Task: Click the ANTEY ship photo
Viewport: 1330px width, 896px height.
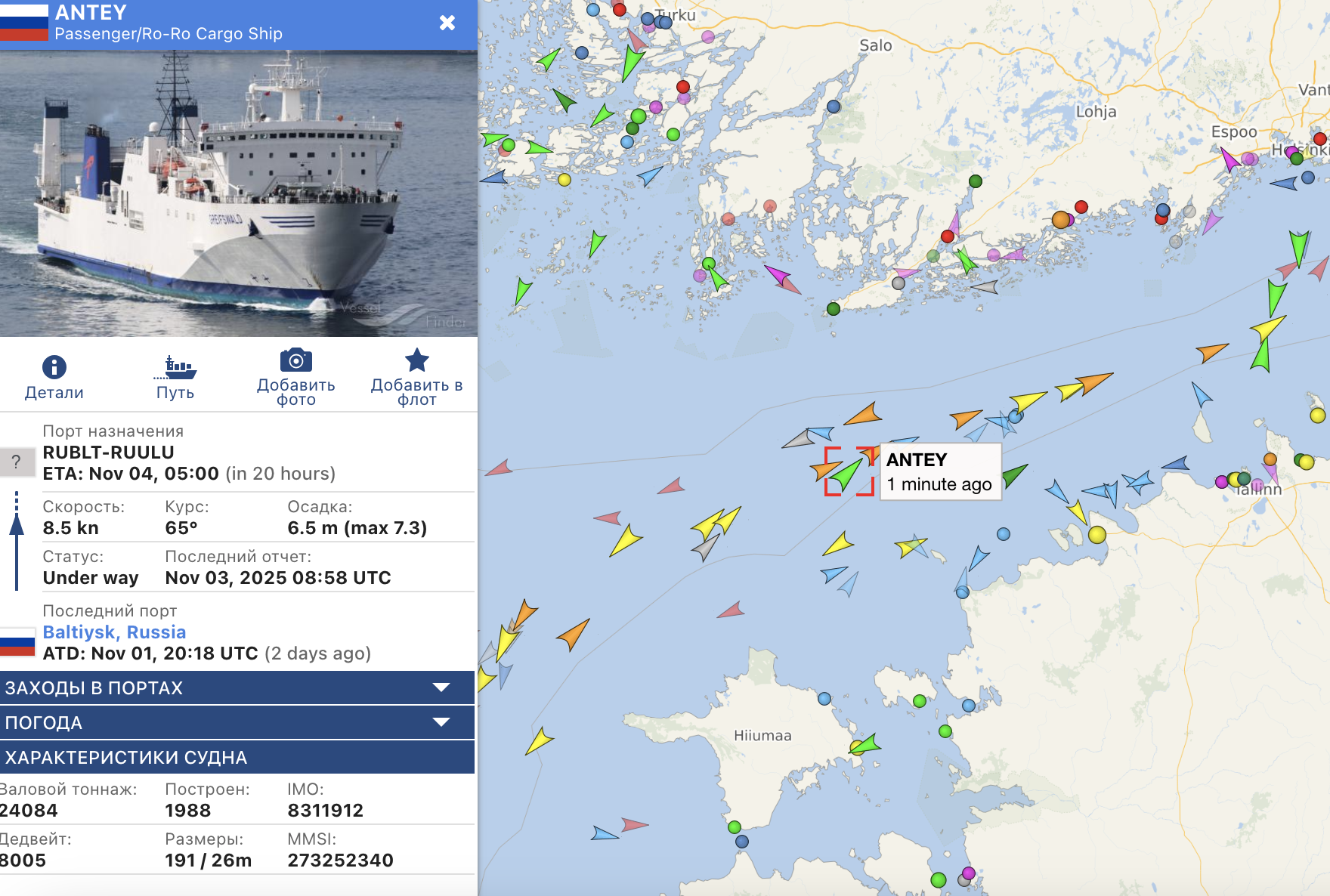Action: tap(239, 193)
